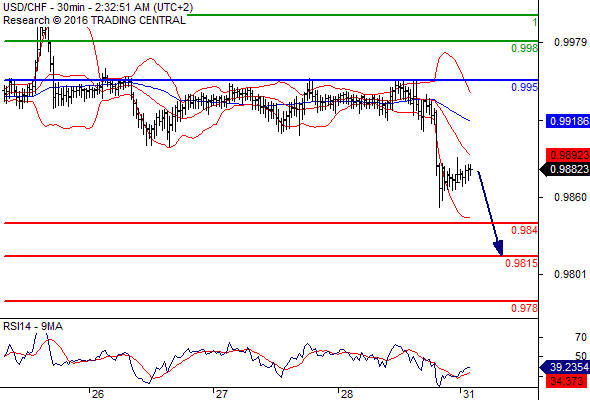Click the date marker 28 on time axis
This screenshot has width=590, height=400.
point(346,394)
